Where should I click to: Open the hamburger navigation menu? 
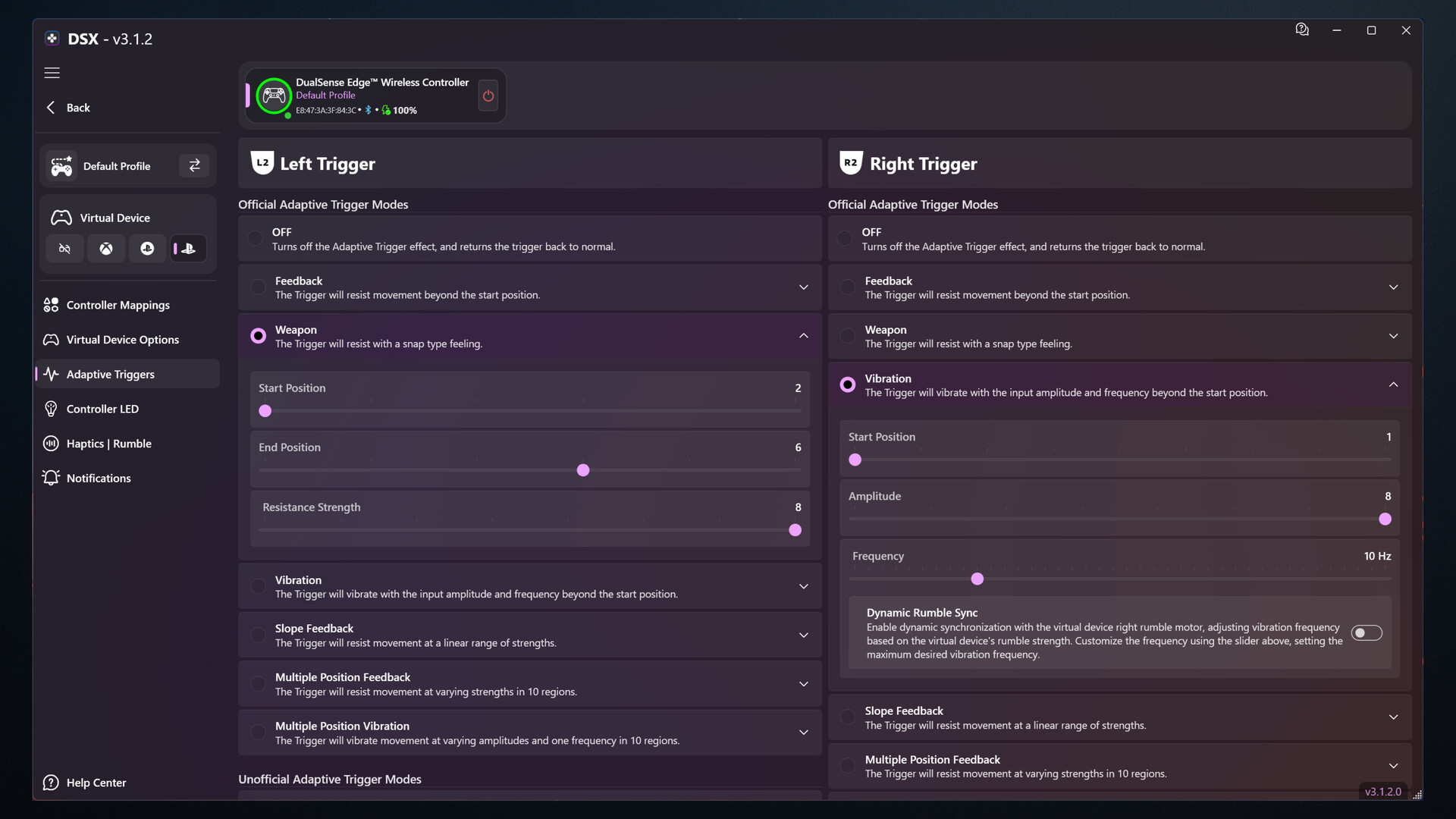52,73
